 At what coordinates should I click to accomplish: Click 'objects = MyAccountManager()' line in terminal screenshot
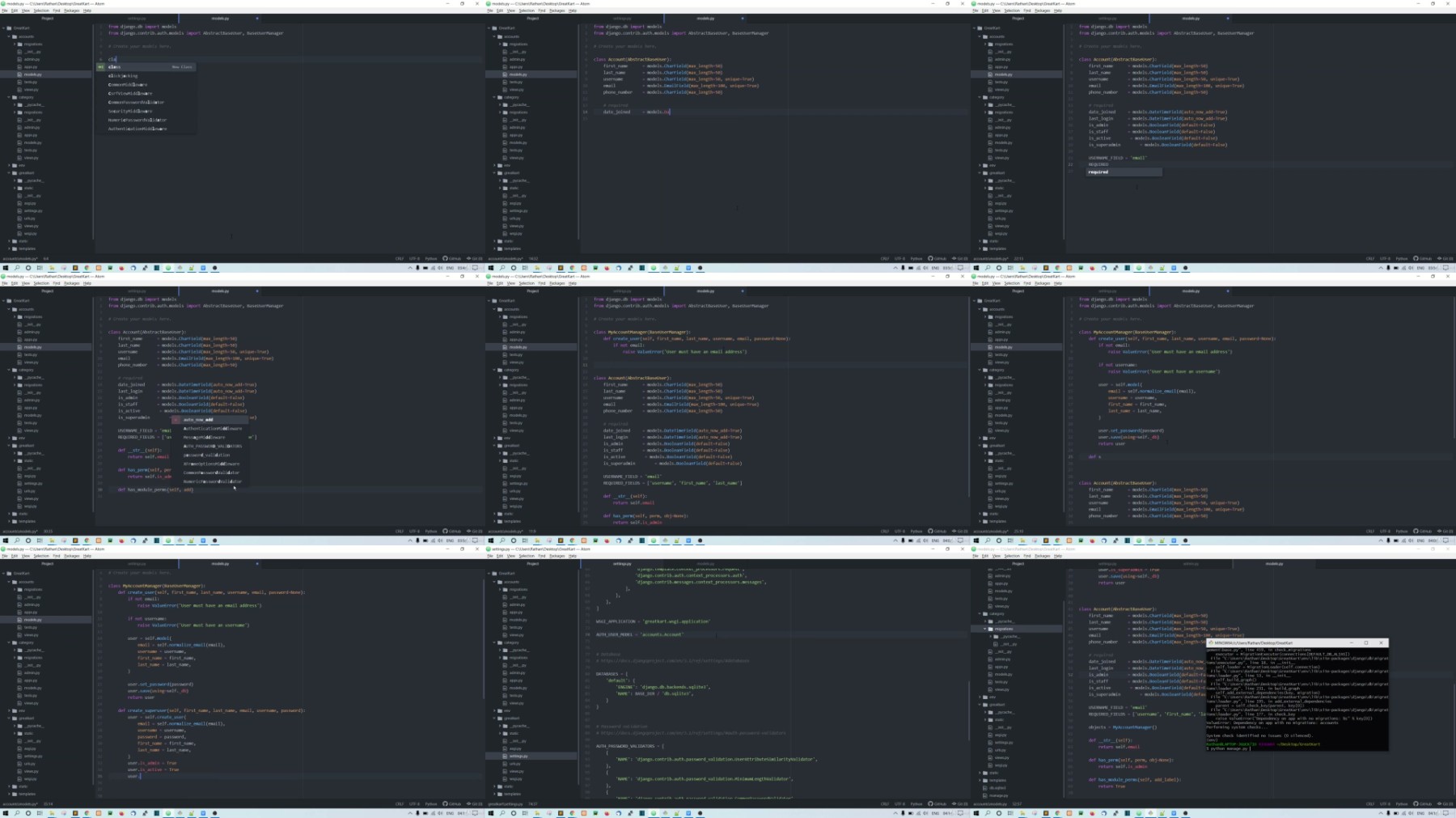pos(1123,727)
